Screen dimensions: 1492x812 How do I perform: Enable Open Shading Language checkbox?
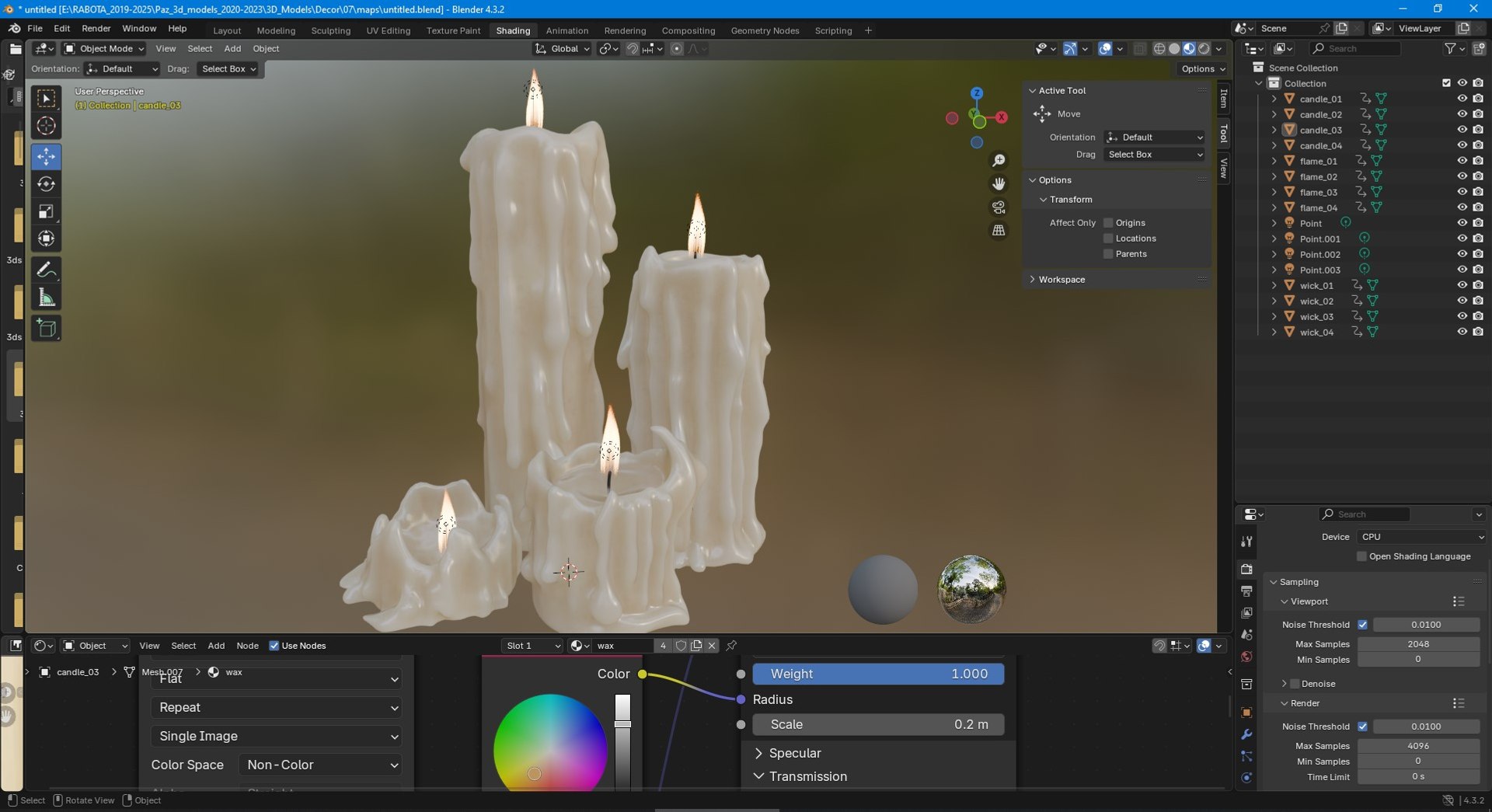click(x=1361, y=556)
